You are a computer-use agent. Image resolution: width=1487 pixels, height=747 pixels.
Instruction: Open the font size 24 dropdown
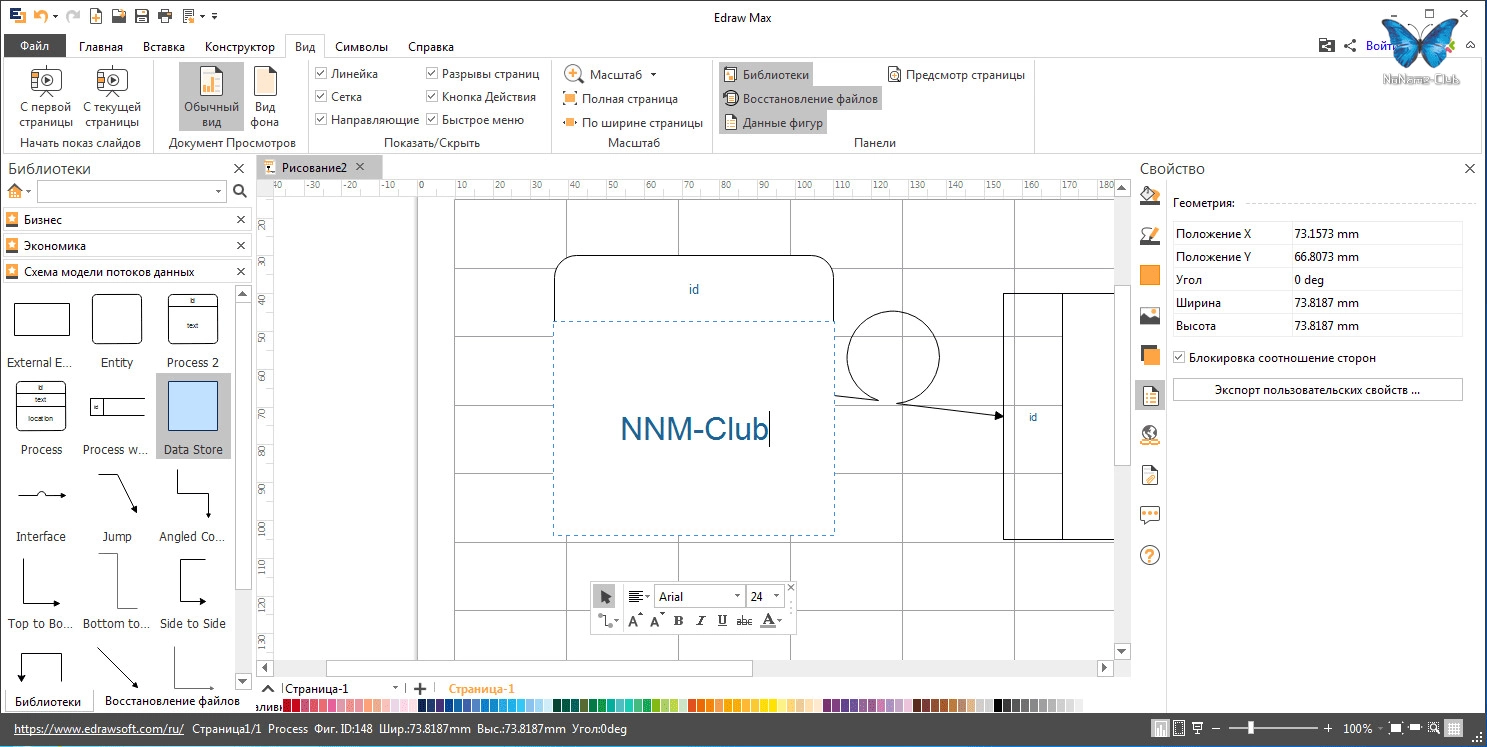click(x=776, y=597)
